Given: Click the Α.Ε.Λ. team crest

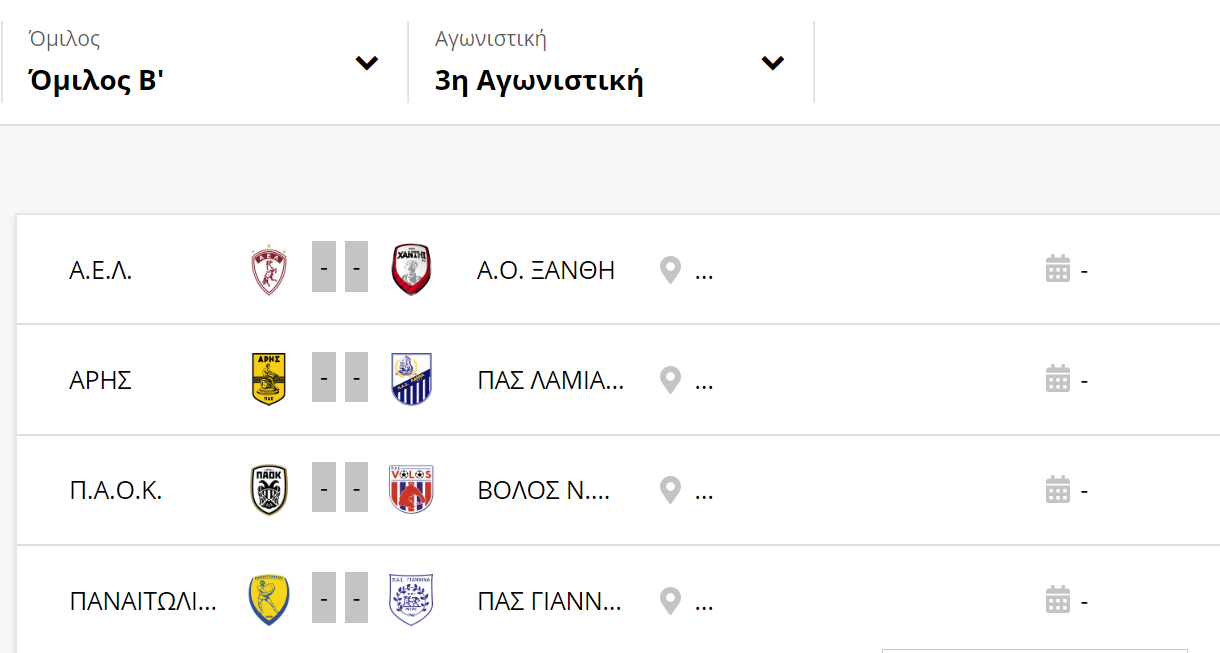Looking at the screenshot, I should [269, 270].
